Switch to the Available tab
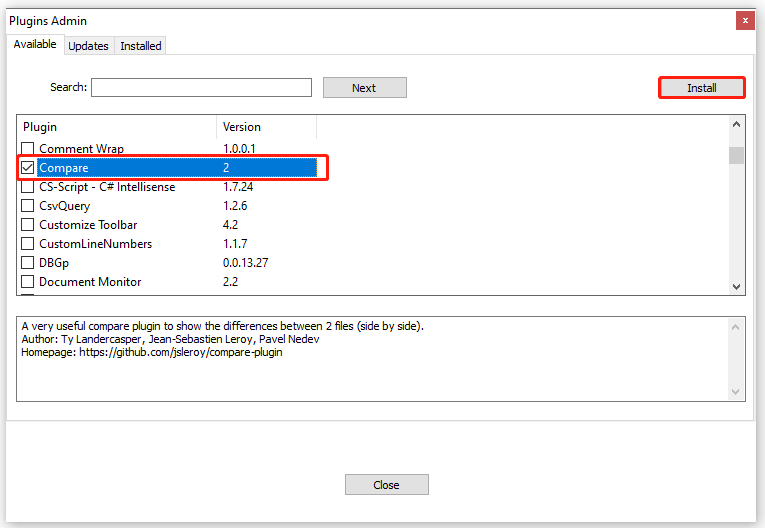This screenshot has width=765, height=528. 35,44
